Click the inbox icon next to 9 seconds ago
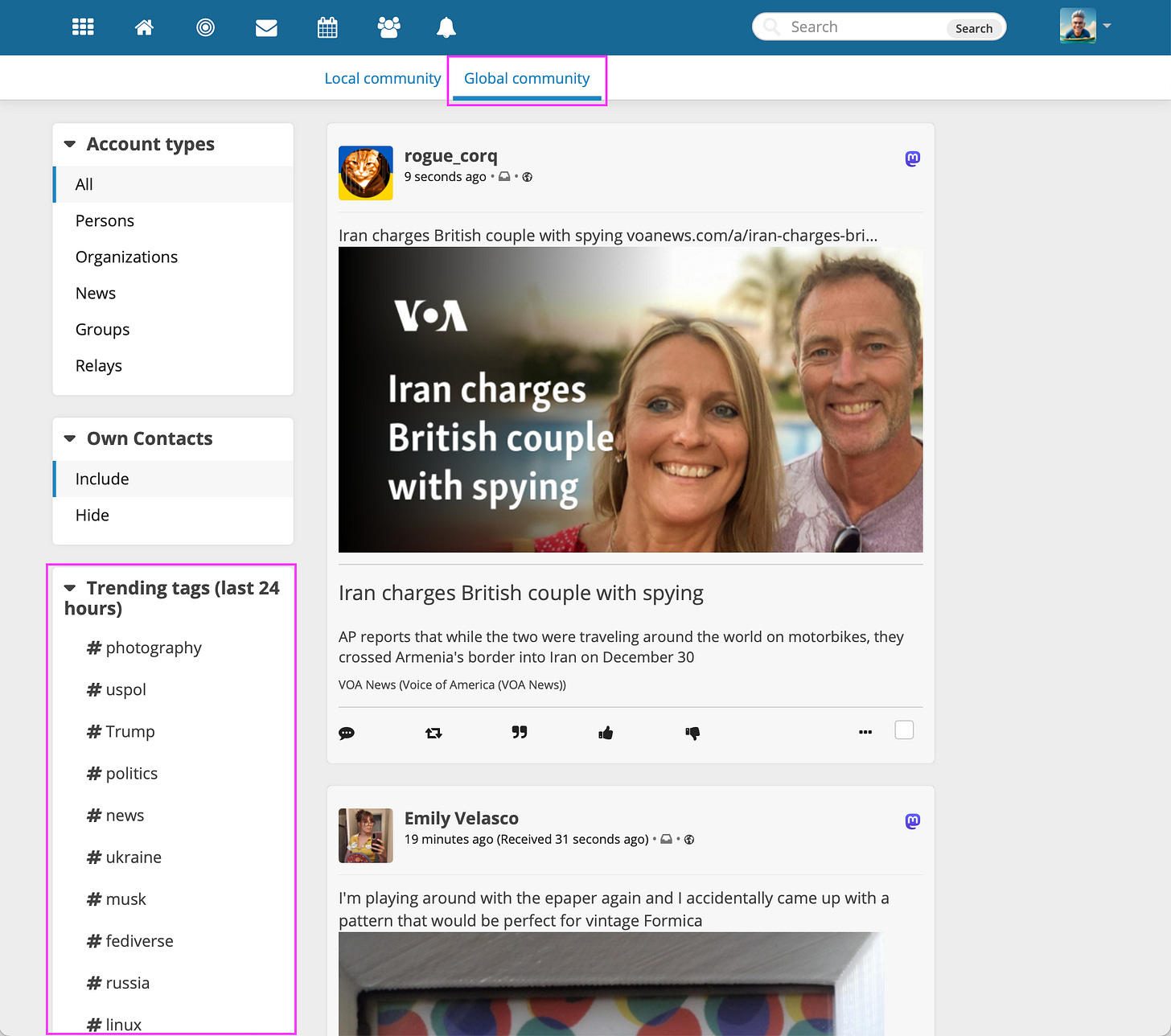Viewport: 1171px width, 1036px height. [504, 177]
